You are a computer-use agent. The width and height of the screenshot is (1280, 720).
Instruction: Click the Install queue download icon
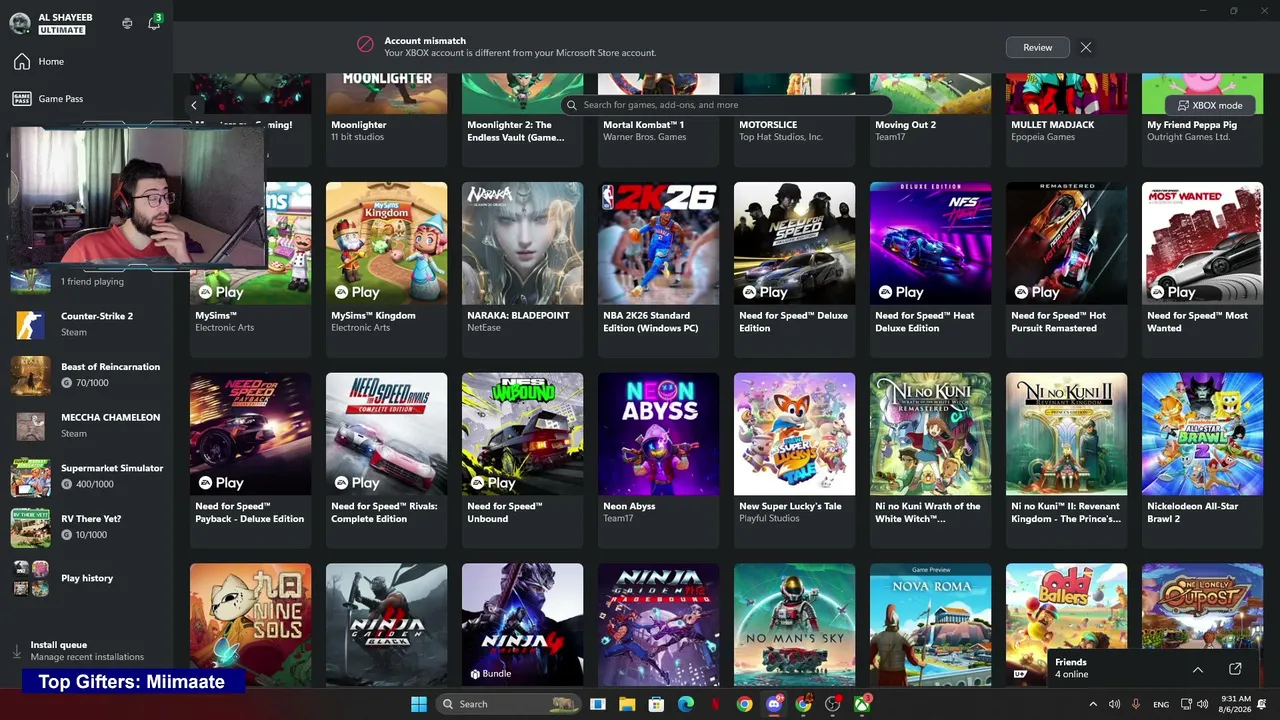click(x=17, y=651)
